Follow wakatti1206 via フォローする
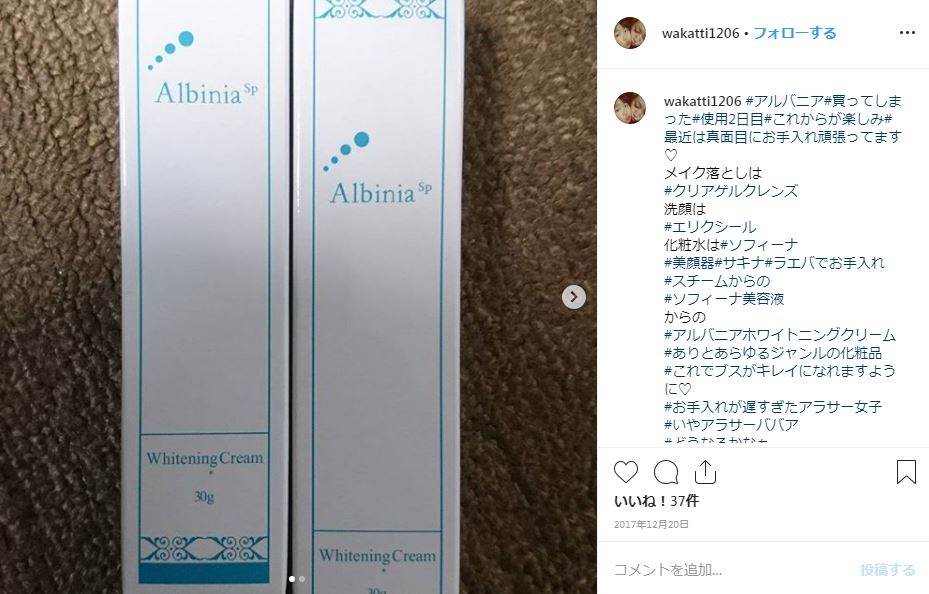 click(795, 33)
